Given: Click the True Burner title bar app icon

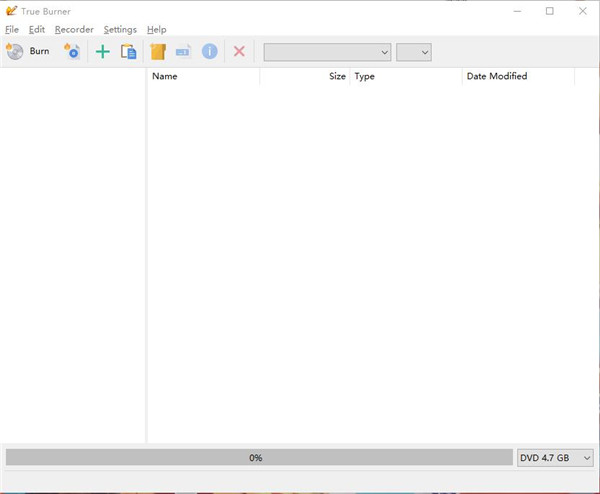Looking at the screenshot, I should click(x=11, y=11).
